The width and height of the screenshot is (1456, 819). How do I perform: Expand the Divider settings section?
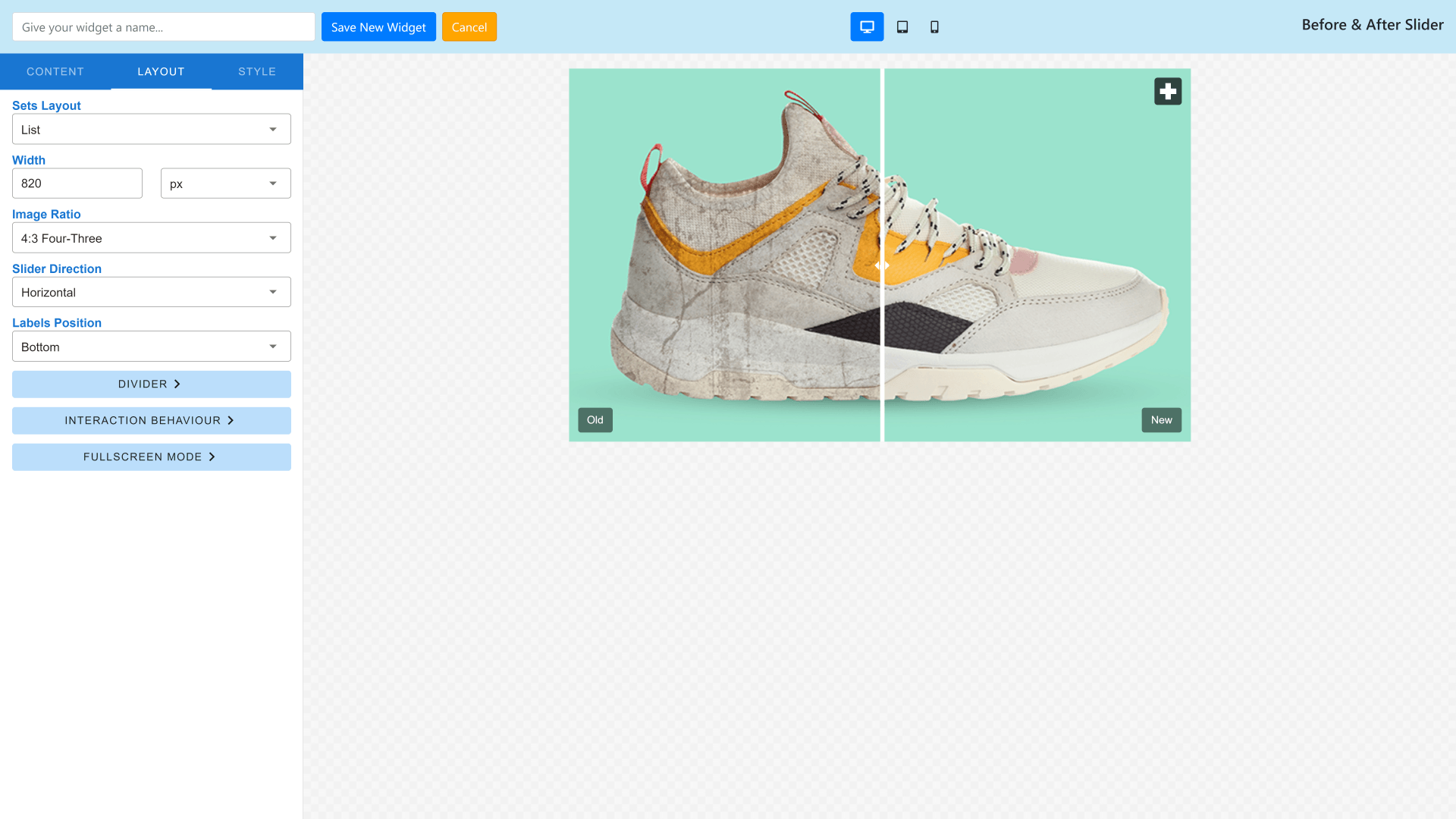point(152,384)
